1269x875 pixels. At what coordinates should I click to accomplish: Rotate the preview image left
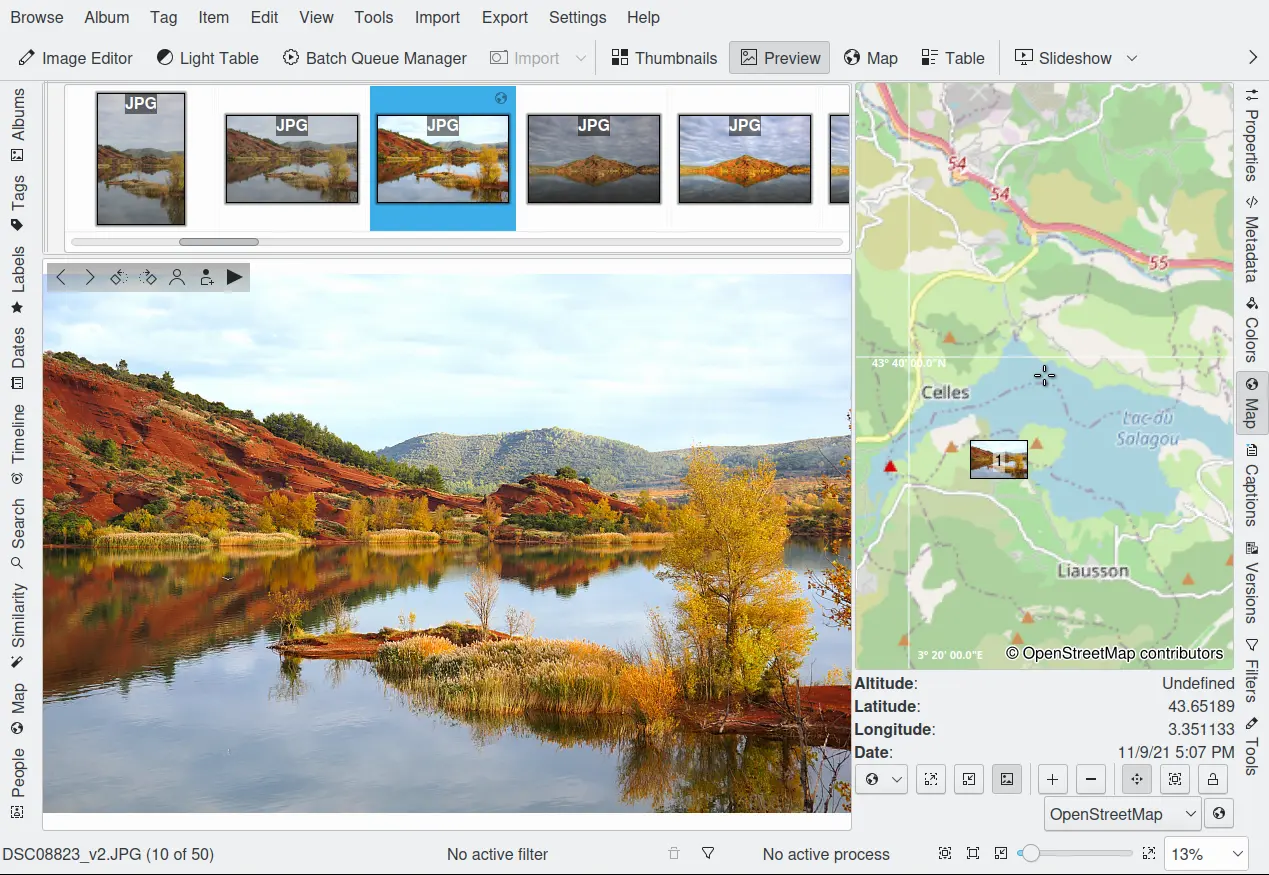pyautogui.click(x=119, y=277)
